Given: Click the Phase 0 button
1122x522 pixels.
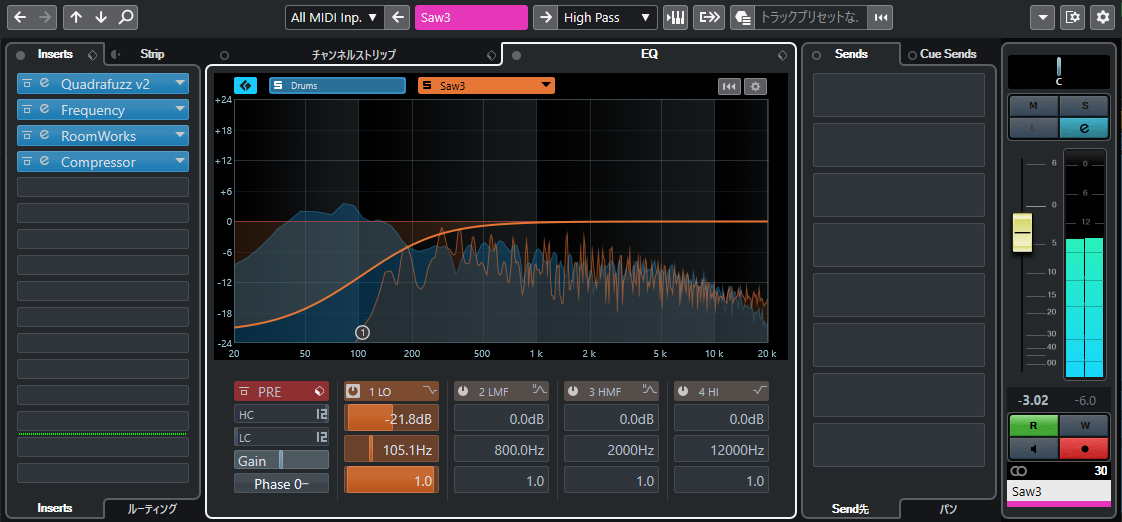Looking at the screenshot, I should pyautogui.click(x=281, y=484).
